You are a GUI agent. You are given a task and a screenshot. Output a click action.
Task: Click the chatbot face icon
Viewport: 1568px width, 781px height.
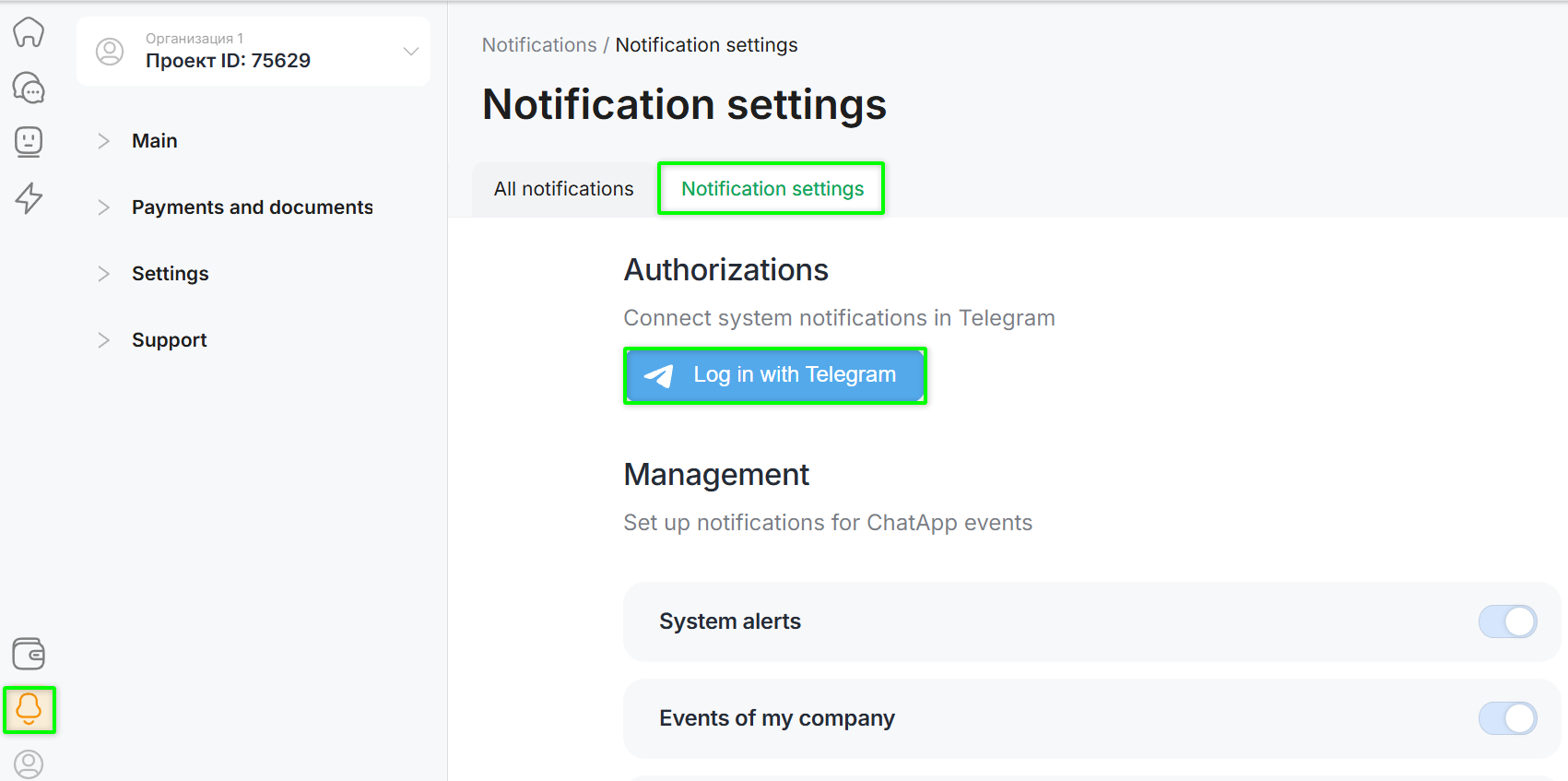pos(29,142)
